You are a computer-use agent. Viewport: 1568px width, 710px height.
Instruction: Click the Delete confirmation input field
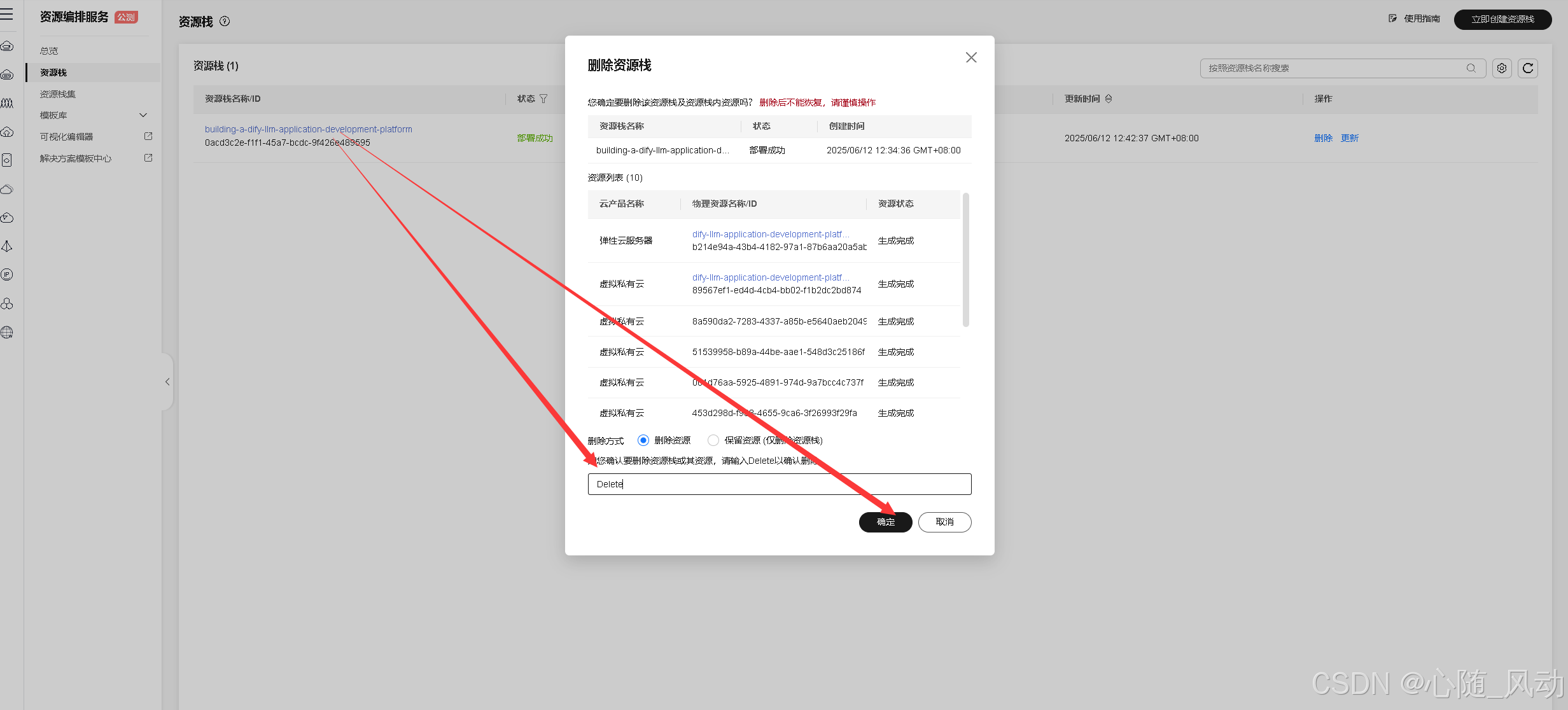779,484
